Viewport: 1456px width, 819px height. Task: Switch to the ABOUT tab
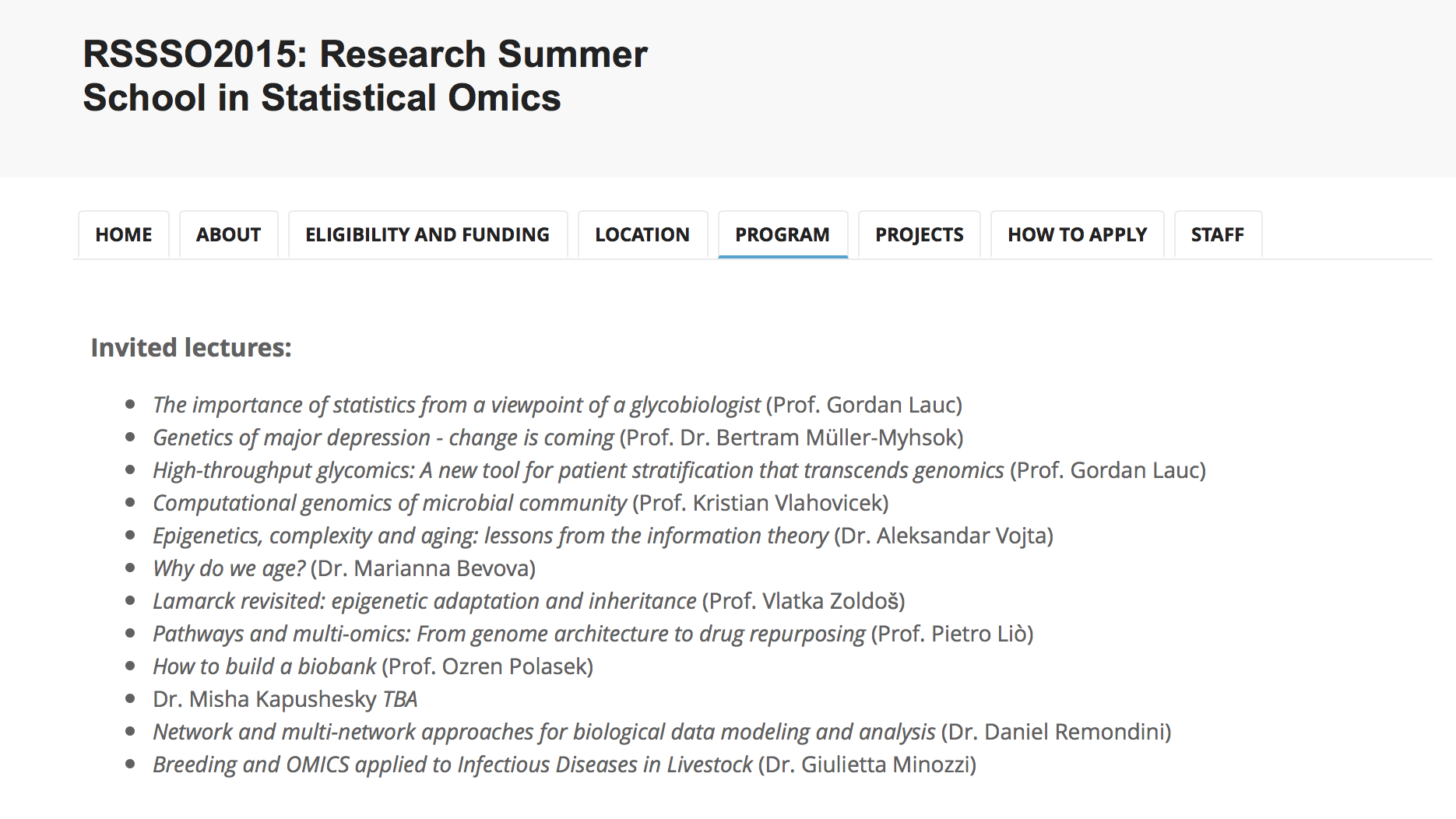tap(228, 234)
